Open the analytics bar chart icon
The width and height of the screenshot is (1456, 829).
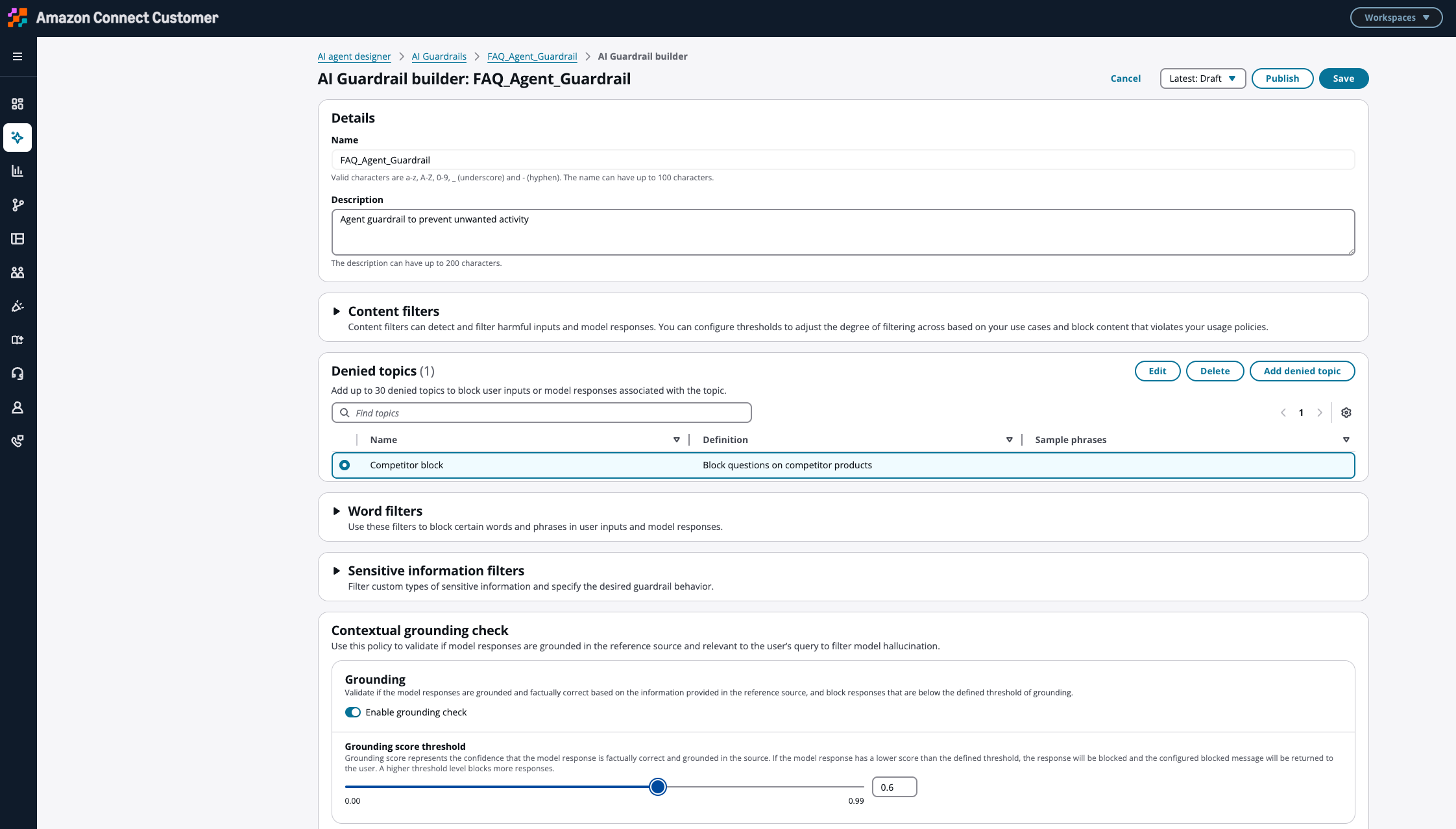tap(18, 171)
